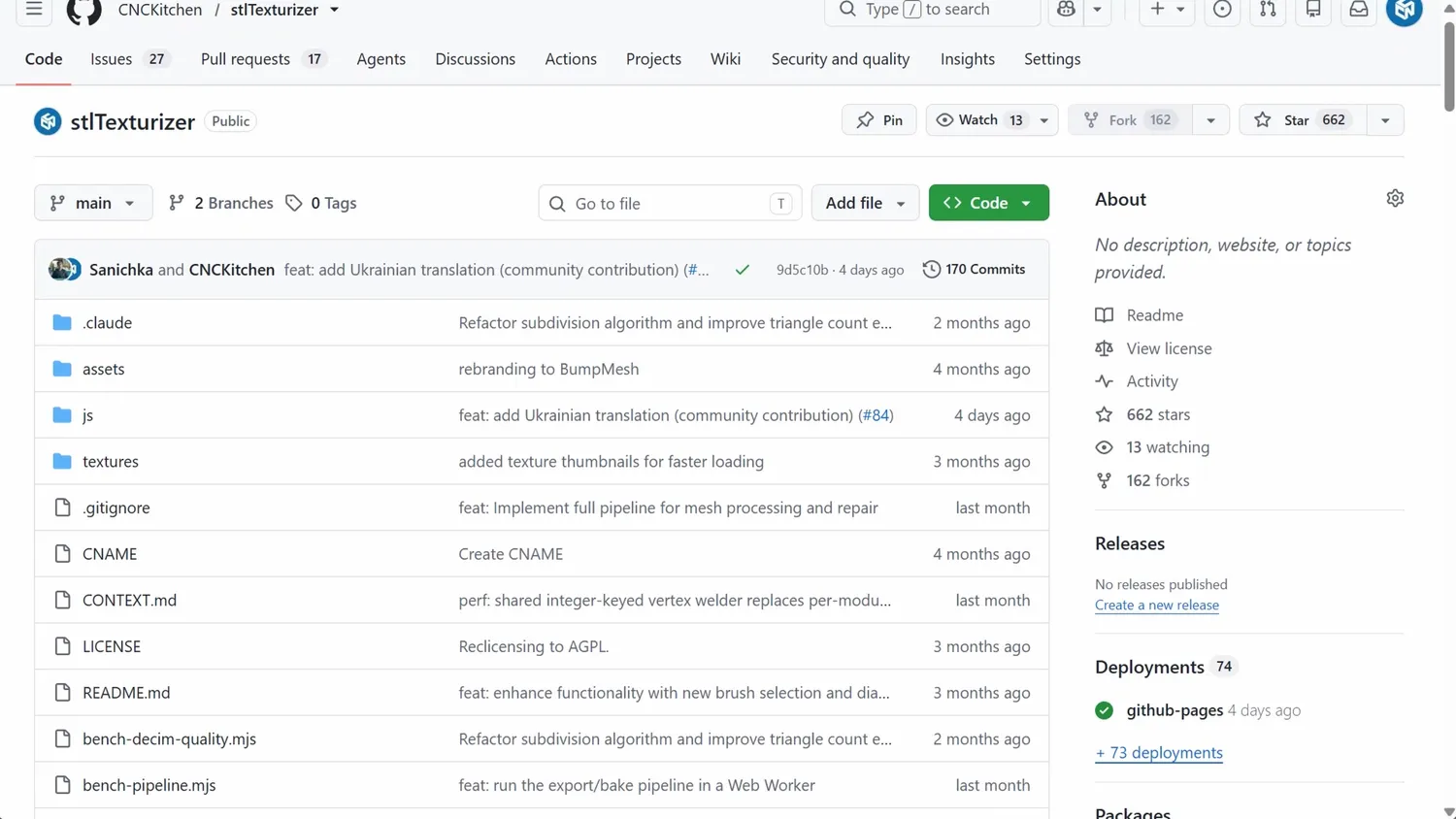Screen dimensions: 1456x819
Task: Open the Actions tab
Action: point(571,59)
